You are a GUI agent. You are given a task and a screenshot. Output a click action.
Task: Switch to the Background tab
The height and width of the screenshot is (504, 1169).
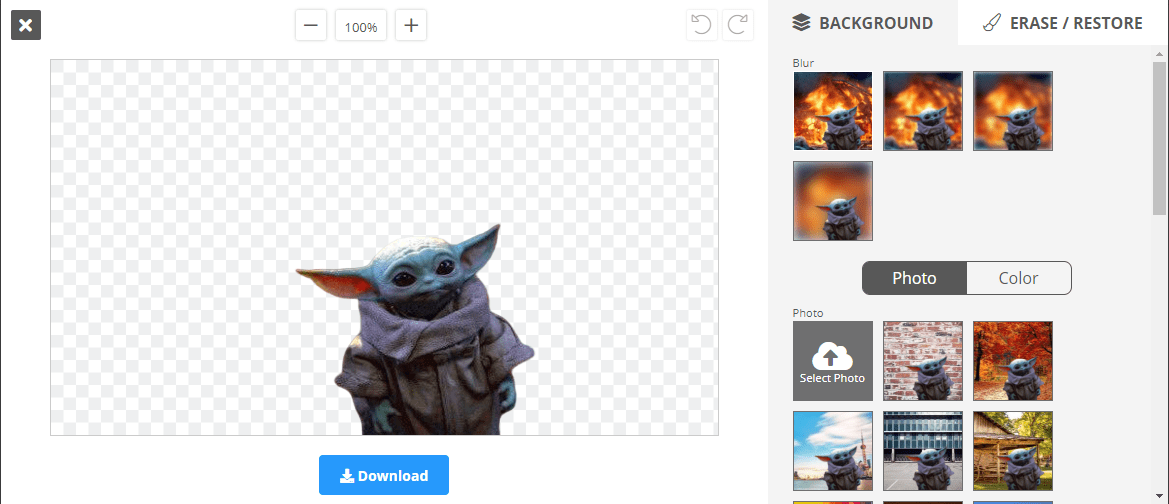tap(863, 23)
